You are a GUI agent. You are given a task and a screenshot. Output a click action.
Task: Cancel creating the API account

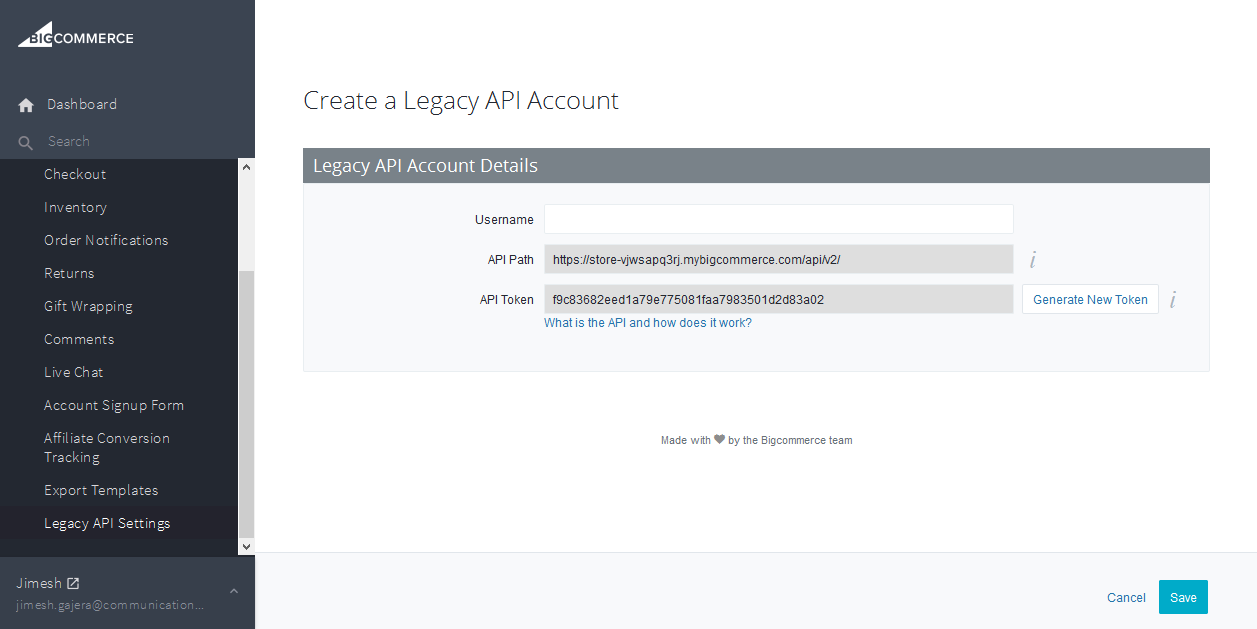point(1126,597)
